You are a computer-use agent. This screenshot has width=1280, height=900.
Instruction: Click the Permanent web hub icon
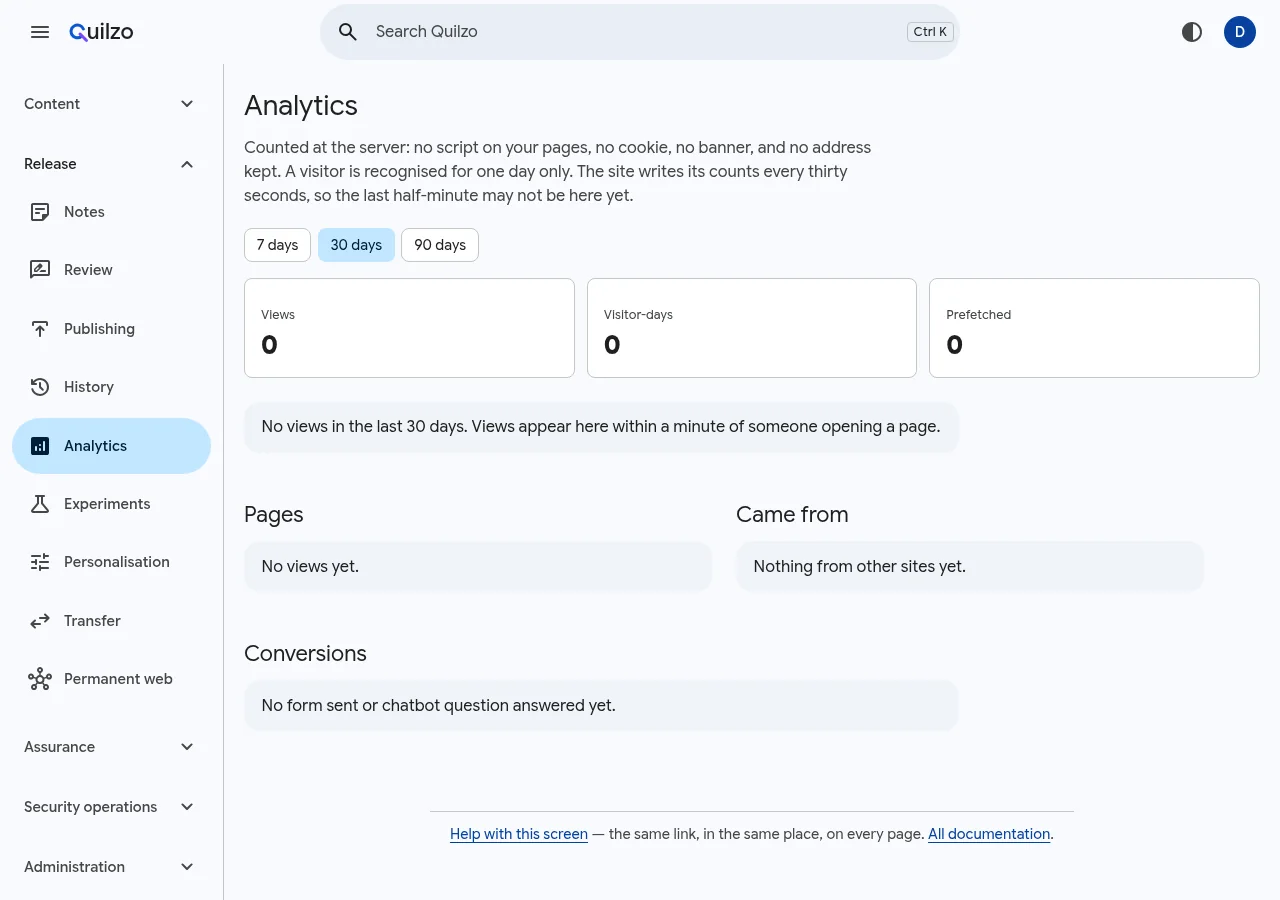click(x=40, y=679)
